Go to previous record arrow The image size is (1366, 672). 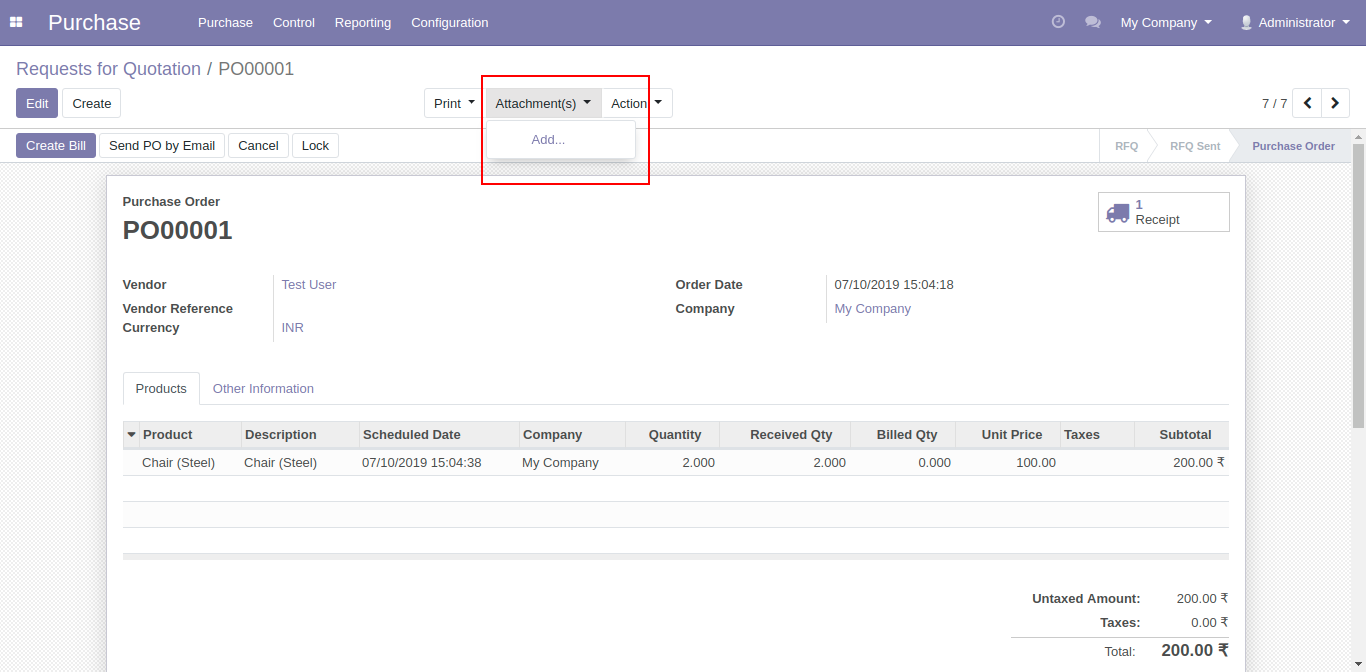pos(1307,103)
